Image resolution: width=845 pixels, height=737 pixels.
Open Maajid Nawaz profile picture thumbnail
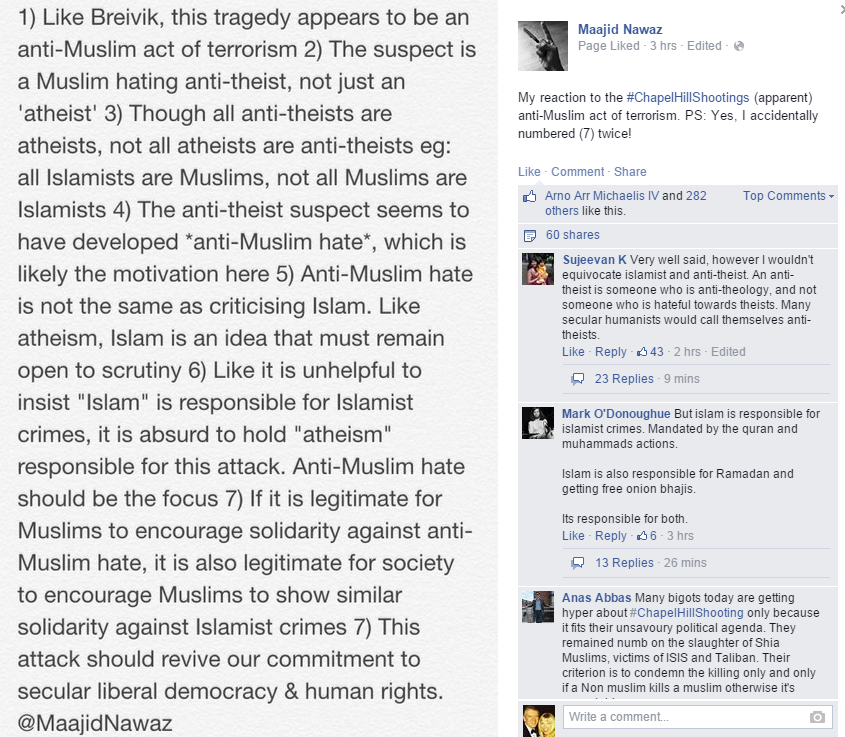click(543, 46)
